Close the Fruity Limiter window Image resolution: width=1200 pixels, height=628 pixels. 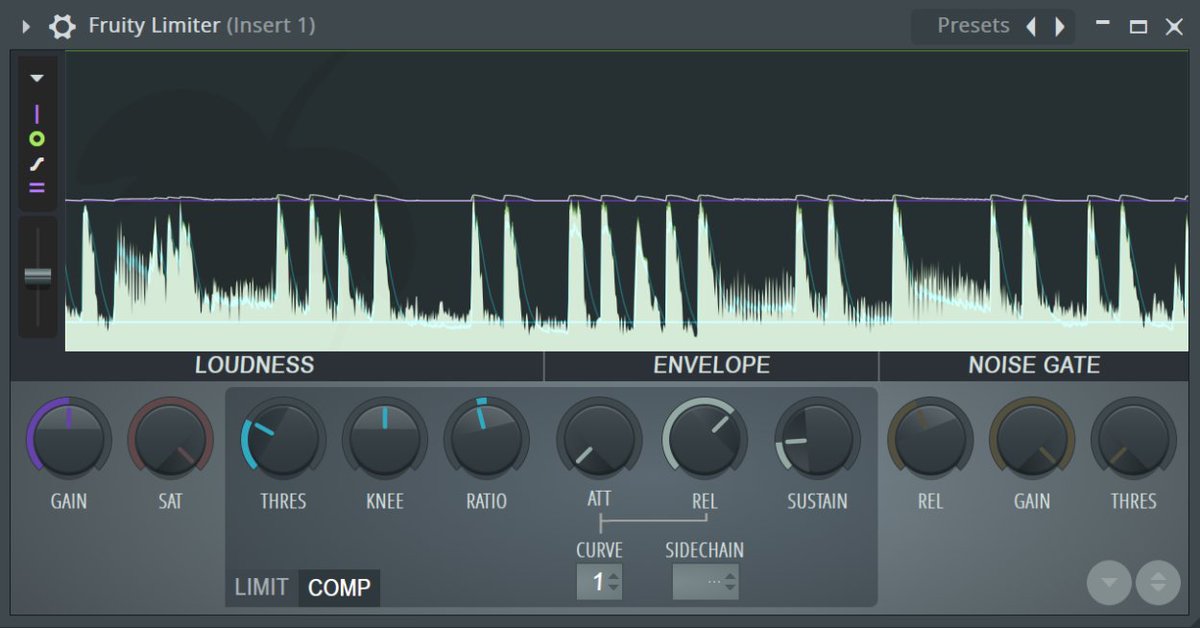[1174, 27]
